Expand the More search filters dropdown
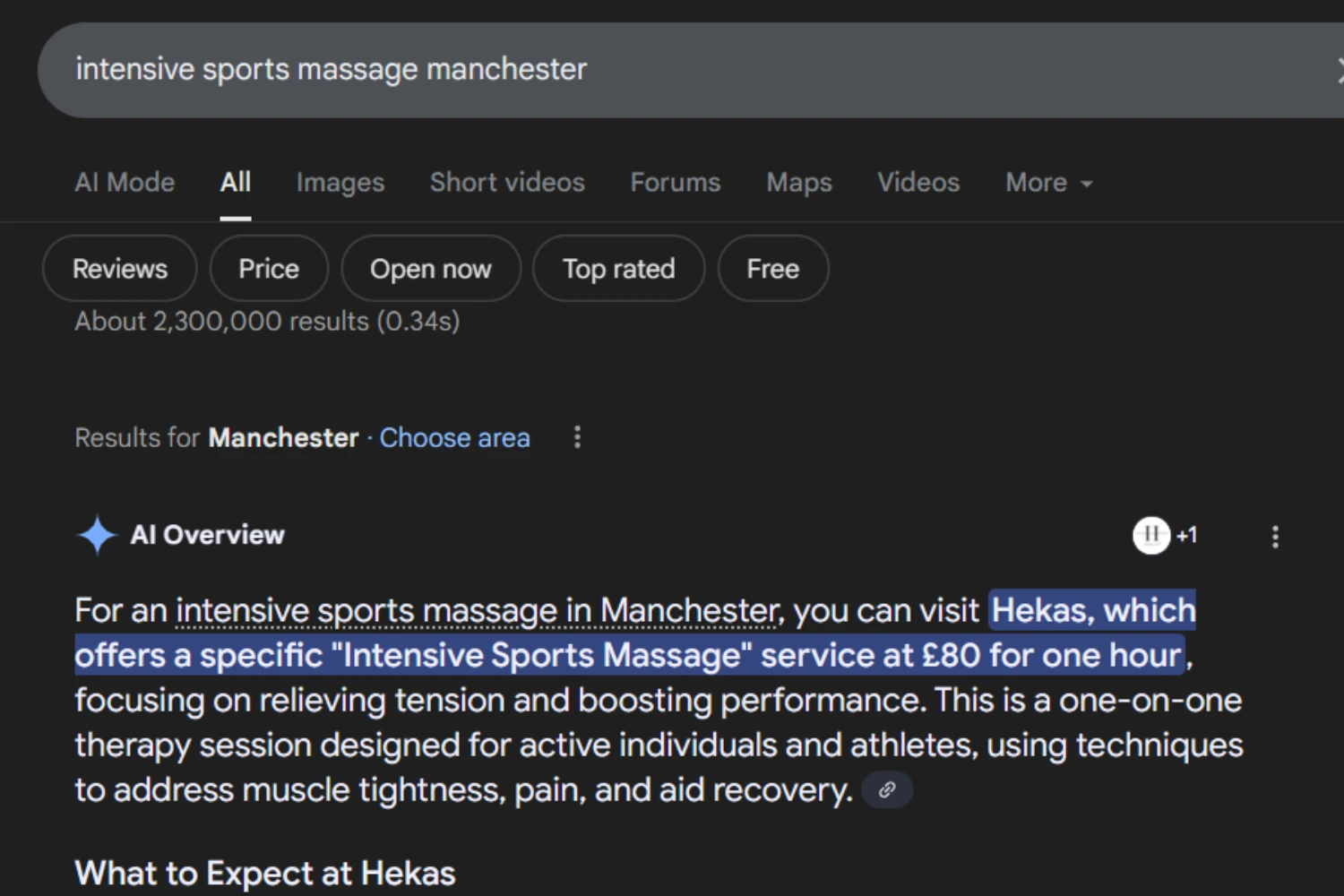This screenshot has height=896, width=1344. pyautogui.click(x=1048, y=183)
